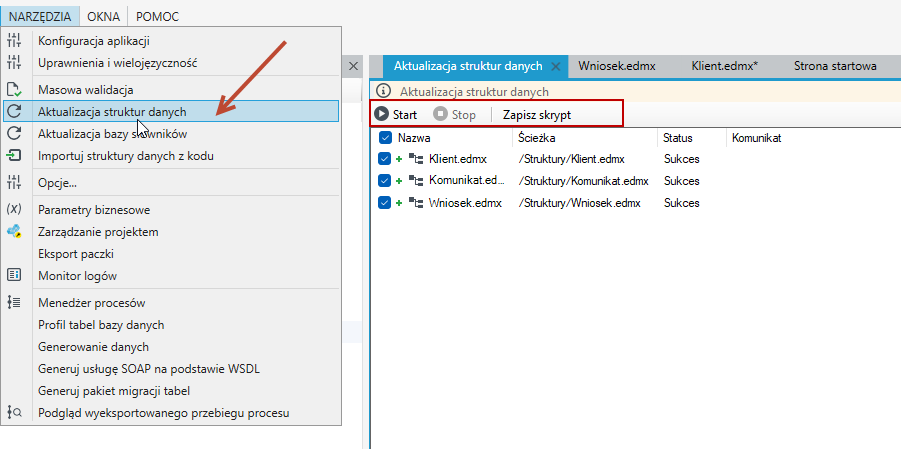Open the NARZĘDZIA menu
This screenshot has width=901, height=449.
(40, 17)
